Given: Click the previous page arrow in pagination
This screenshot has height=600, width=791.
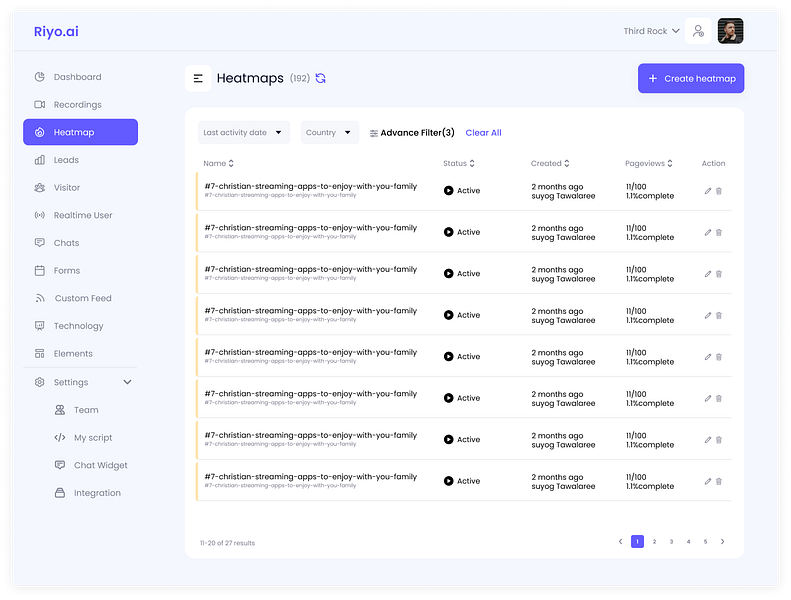Looking at the screenshot, I should tap(620, 541).
